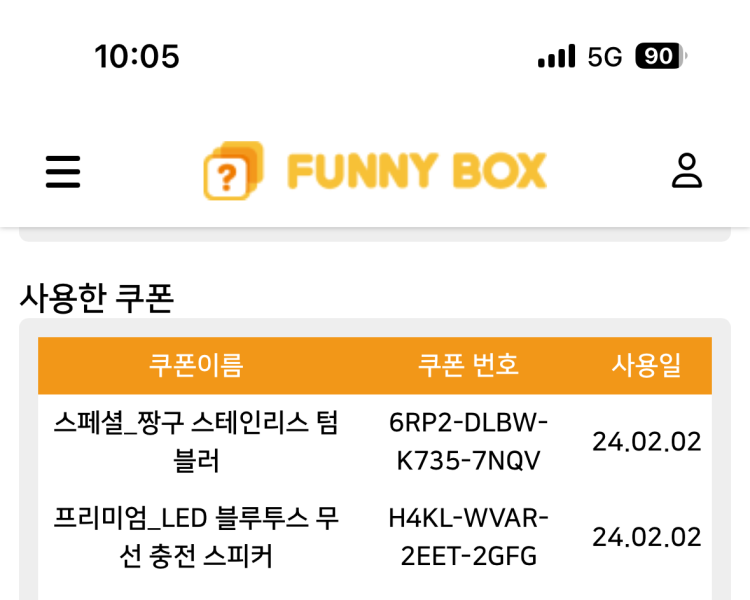The height and width of the screenshot is (600, 750).
Task: Tap the 10:05 status bar clock
Action: click(137, 56)
